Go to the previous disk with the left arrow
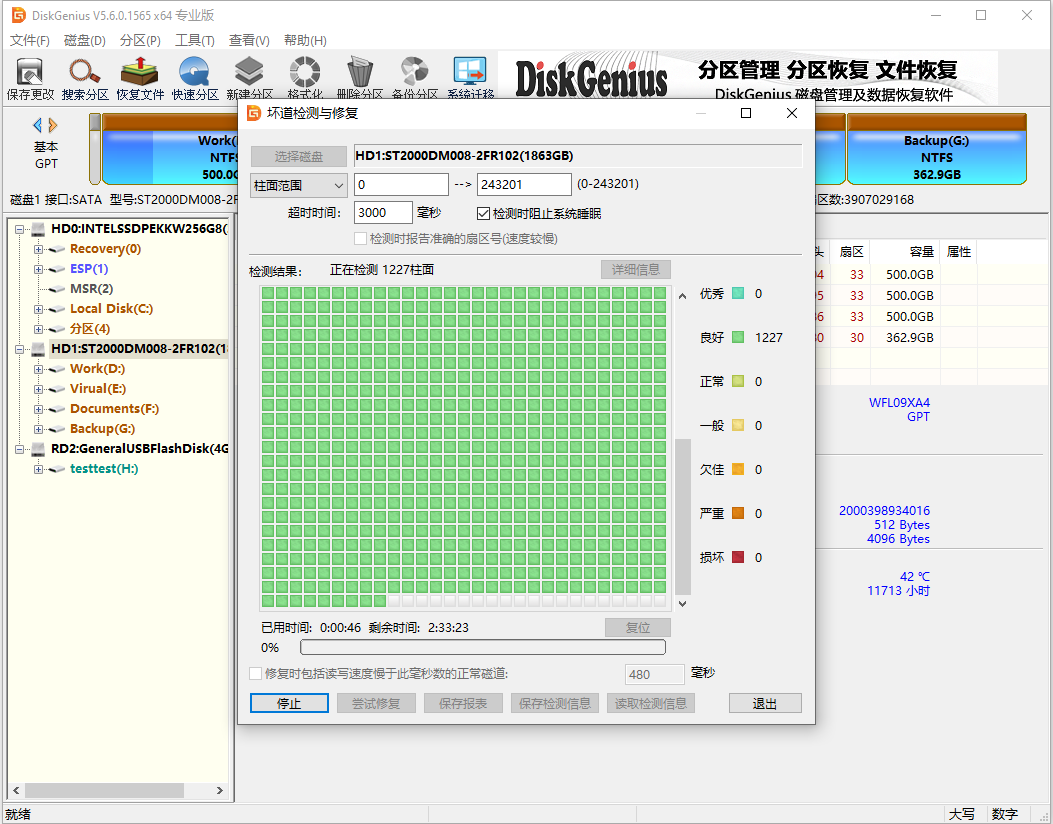1053x824 pixels. 38,125
